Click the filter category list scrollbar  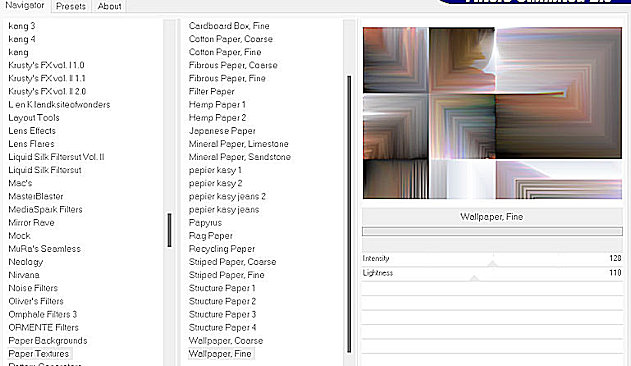tap(169, 230)
